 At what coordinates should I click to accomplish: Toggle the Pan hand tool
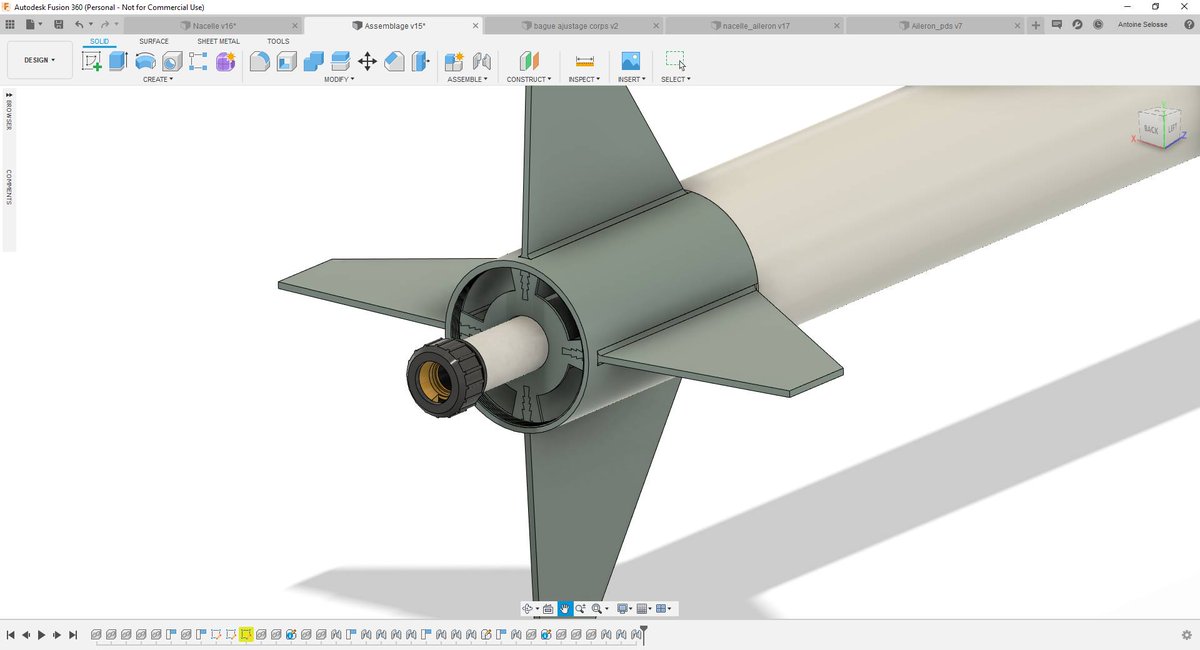(x=565, y=608)
